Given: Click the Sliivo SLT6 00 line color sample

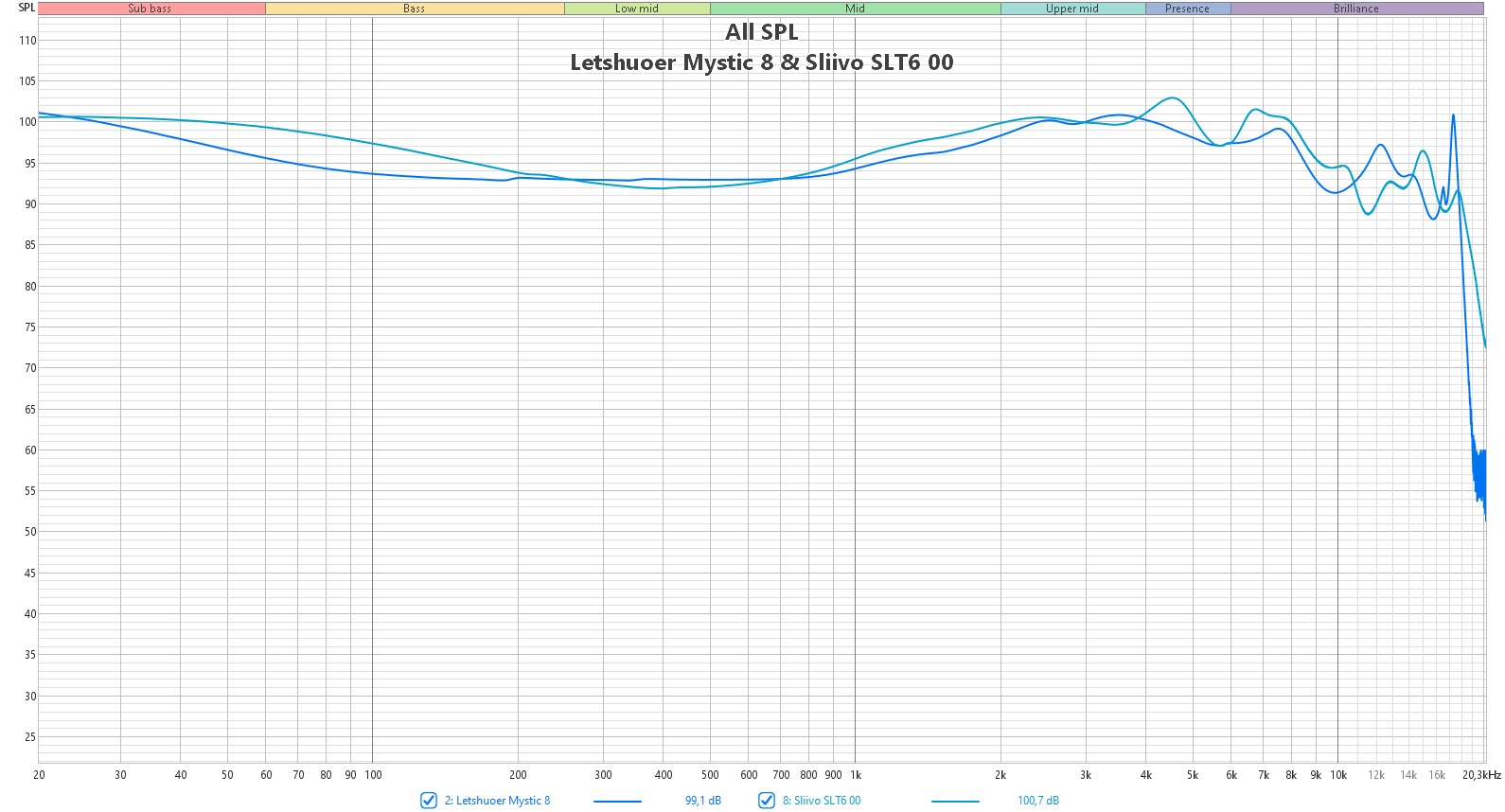Looking at the screenshot, I should point(955,802).
